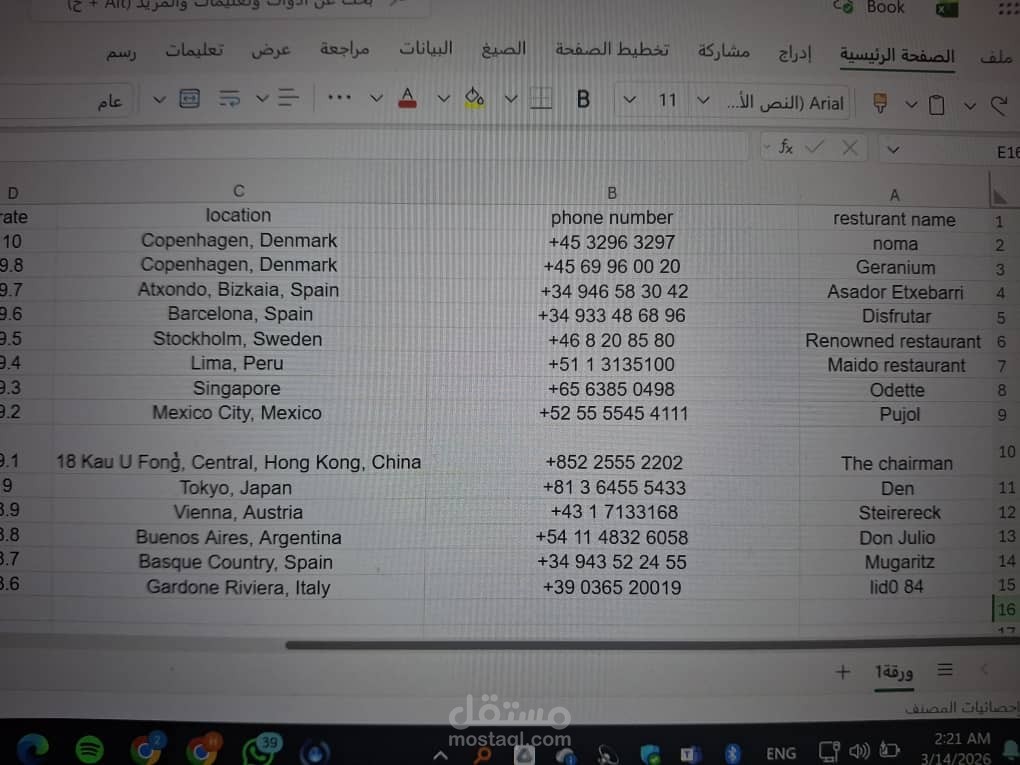The width and height of the screenshot is (1020, 765).
Task: Click the cell +39 0365 20019
Action: point(611,587)
